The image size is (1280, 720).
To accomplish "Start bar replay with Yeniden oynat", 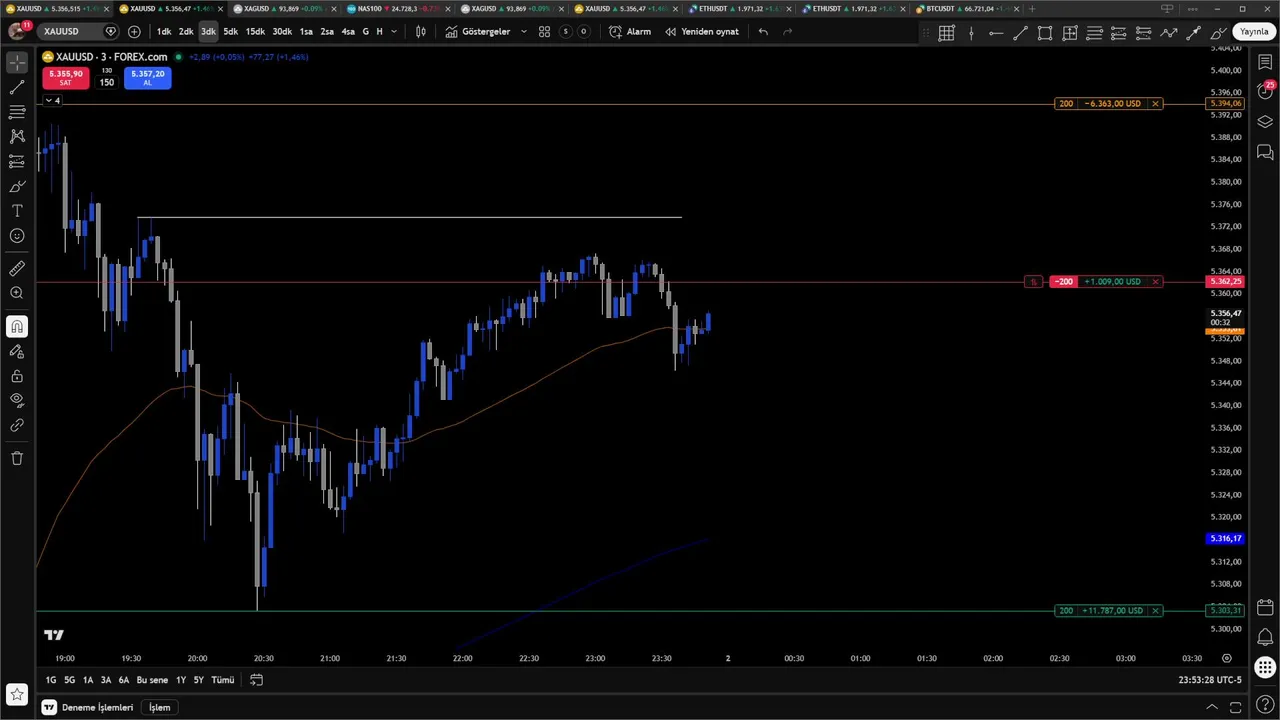I will click(x=702, y=32).
